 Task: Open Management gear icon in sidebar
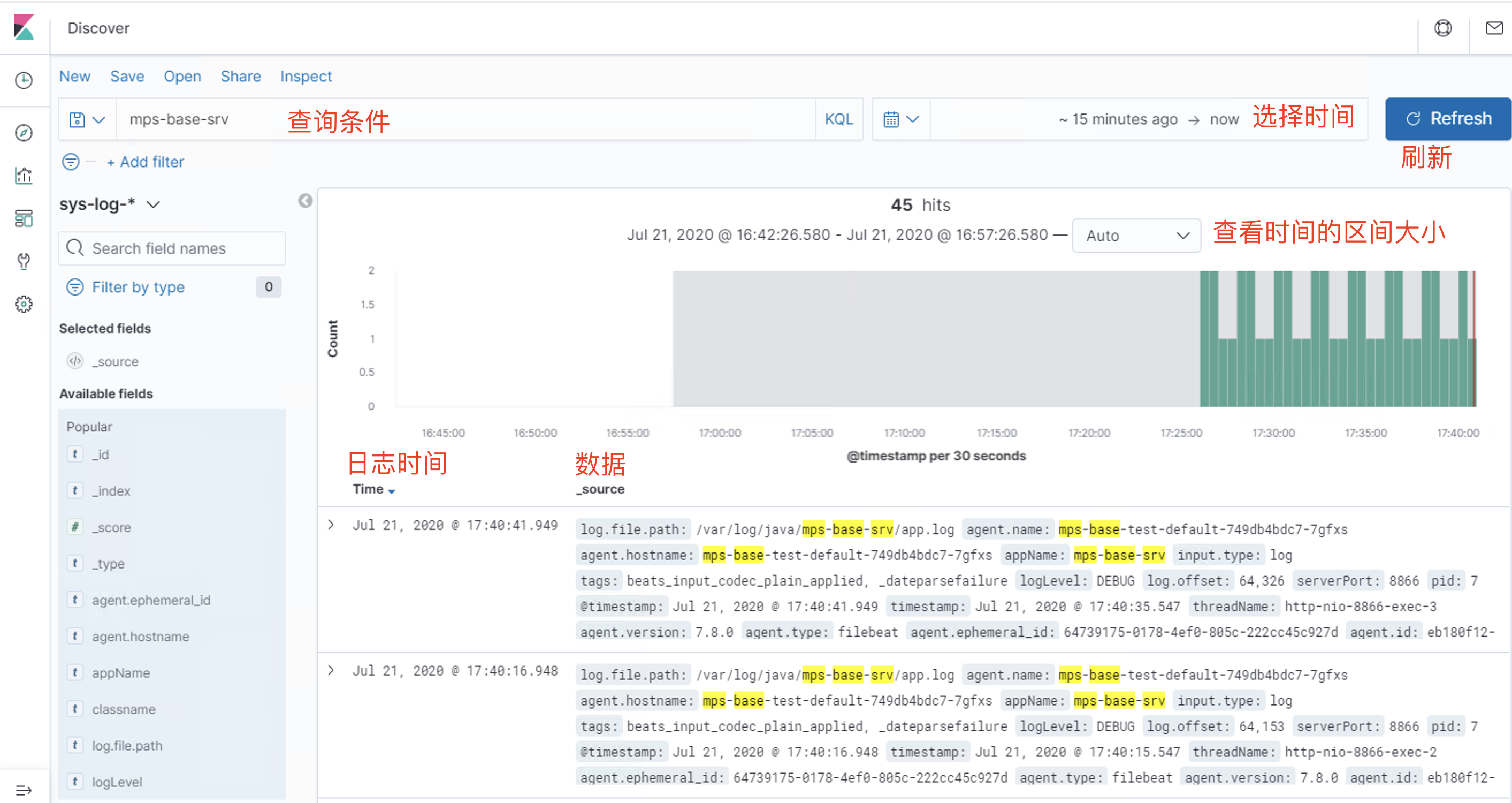(x=24, y=304)
